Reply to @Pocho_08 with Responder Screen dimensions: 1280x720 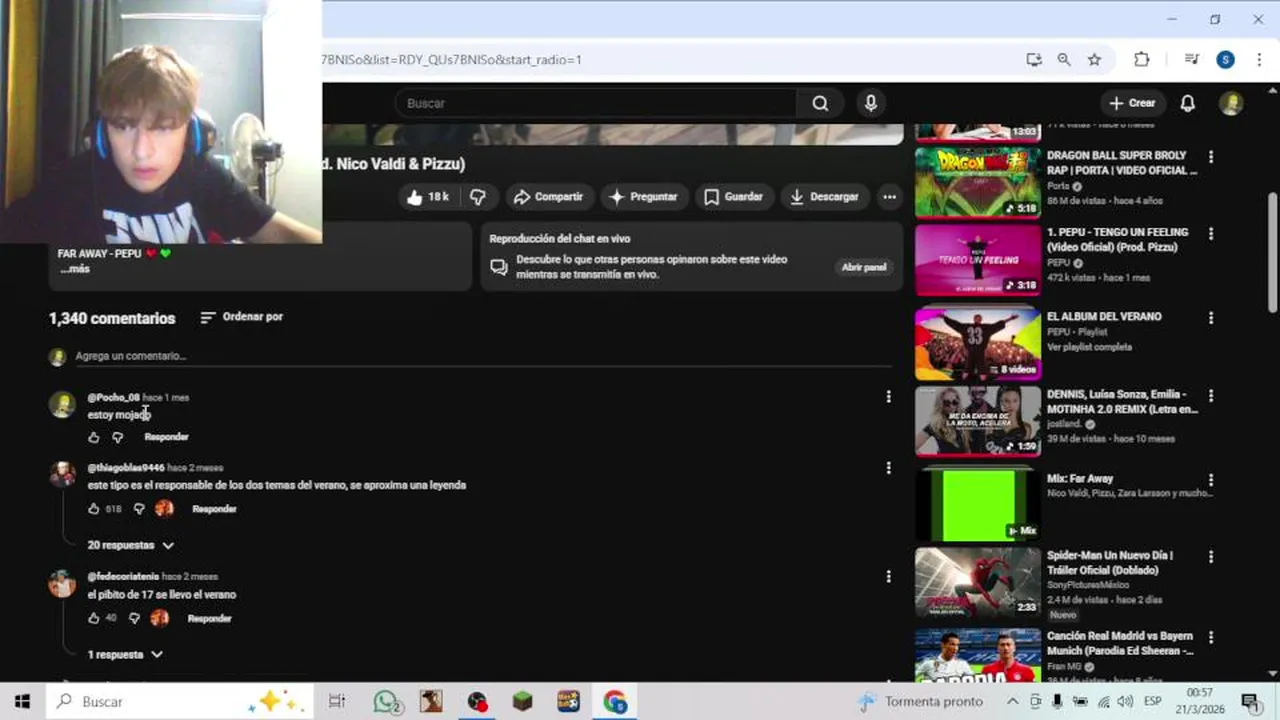click(x=166, y=437)
